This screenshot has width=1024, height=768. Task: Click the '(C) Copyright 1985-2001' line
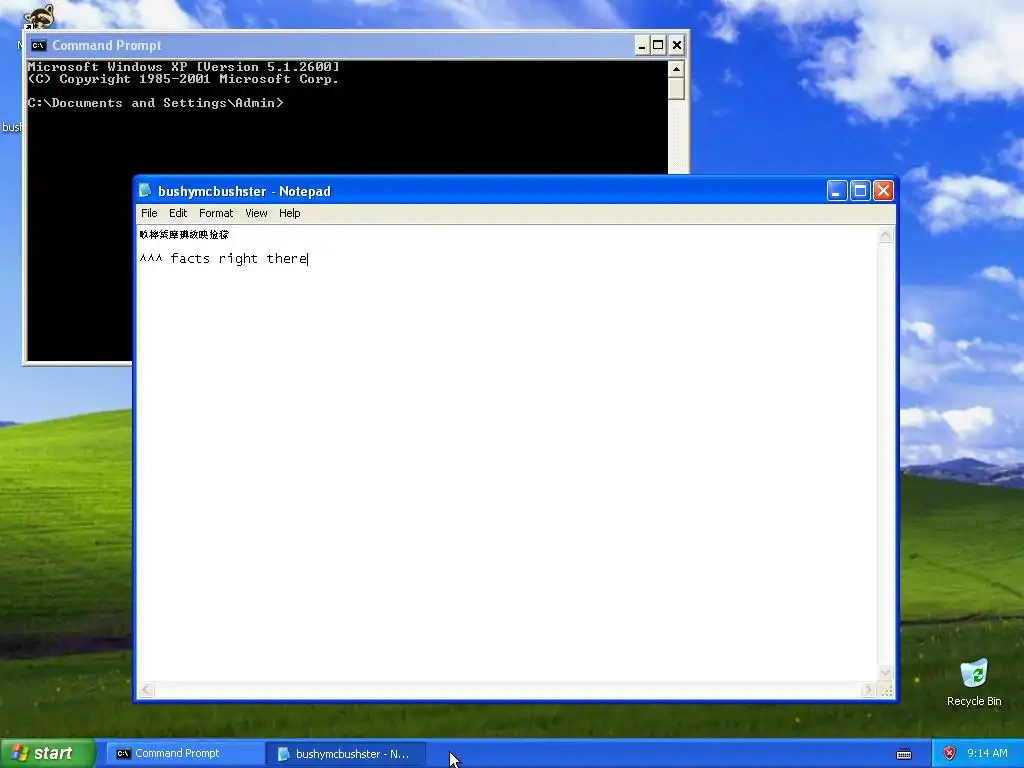183,79
